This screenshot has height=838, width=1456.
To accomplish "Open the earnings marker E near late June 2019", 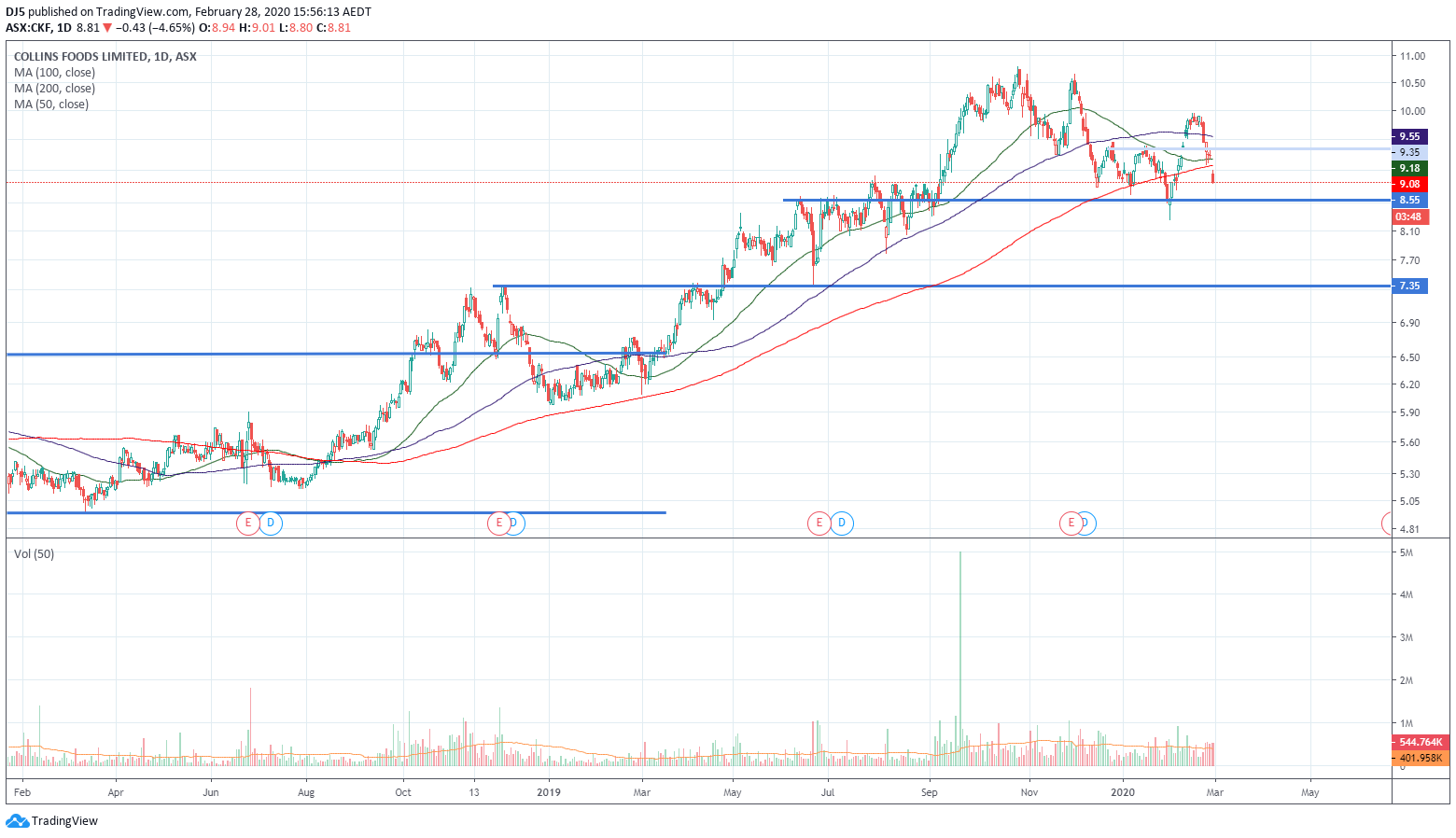I will [x=819, y=523].
